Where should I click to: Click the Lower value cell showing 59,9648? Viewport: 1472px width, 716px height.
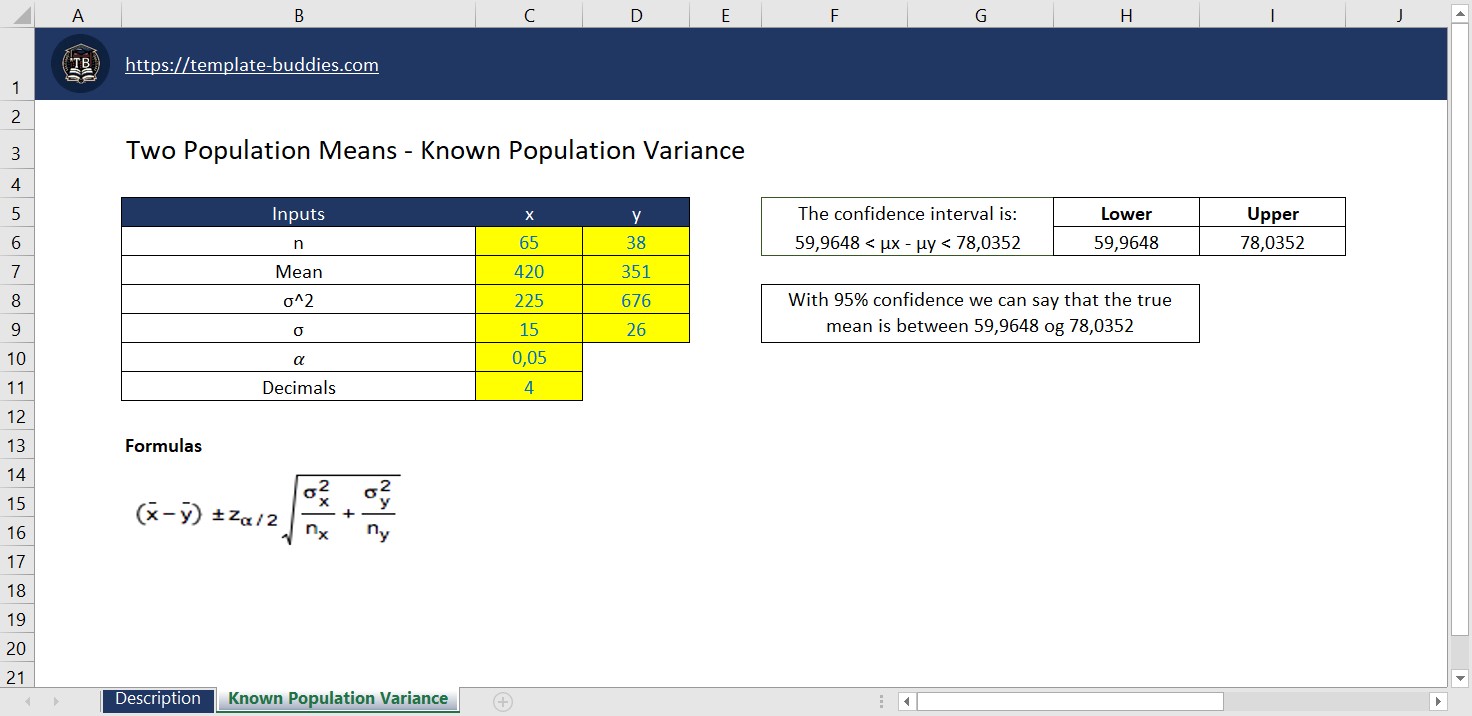click(1126, 241)
